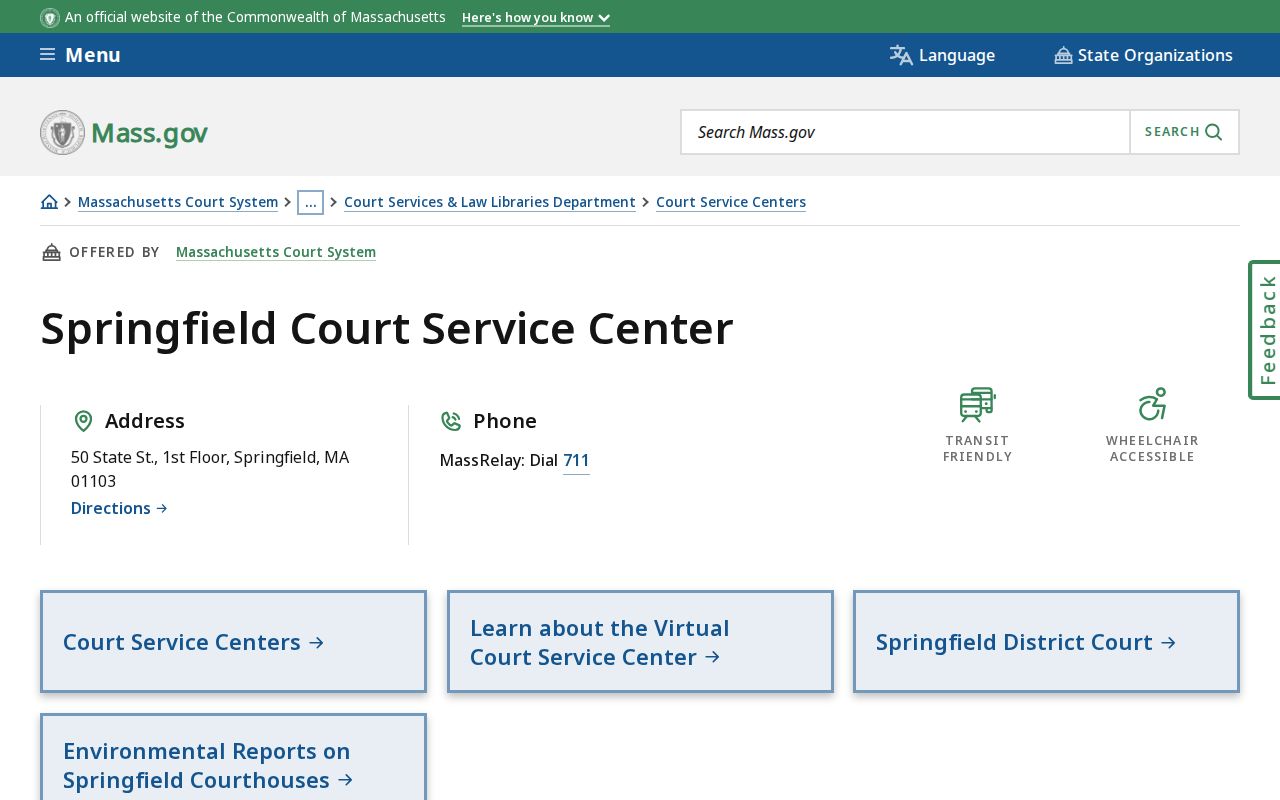Focus the Search Mass.gov input field
Screen dimensions: 1280x800
(x=905, y=132)
